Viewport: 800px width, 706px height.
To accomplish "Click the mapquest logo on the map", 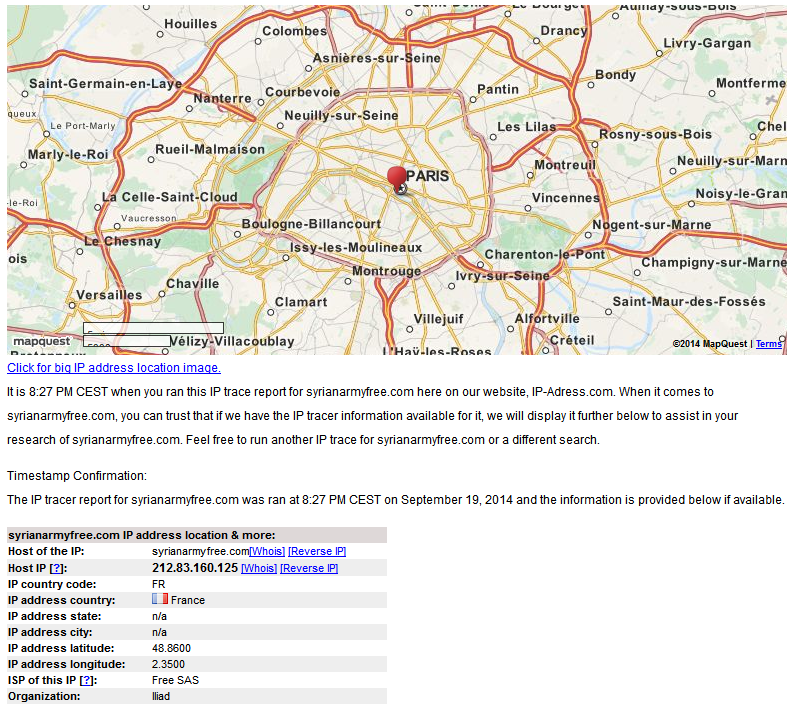I will (41, 341).
